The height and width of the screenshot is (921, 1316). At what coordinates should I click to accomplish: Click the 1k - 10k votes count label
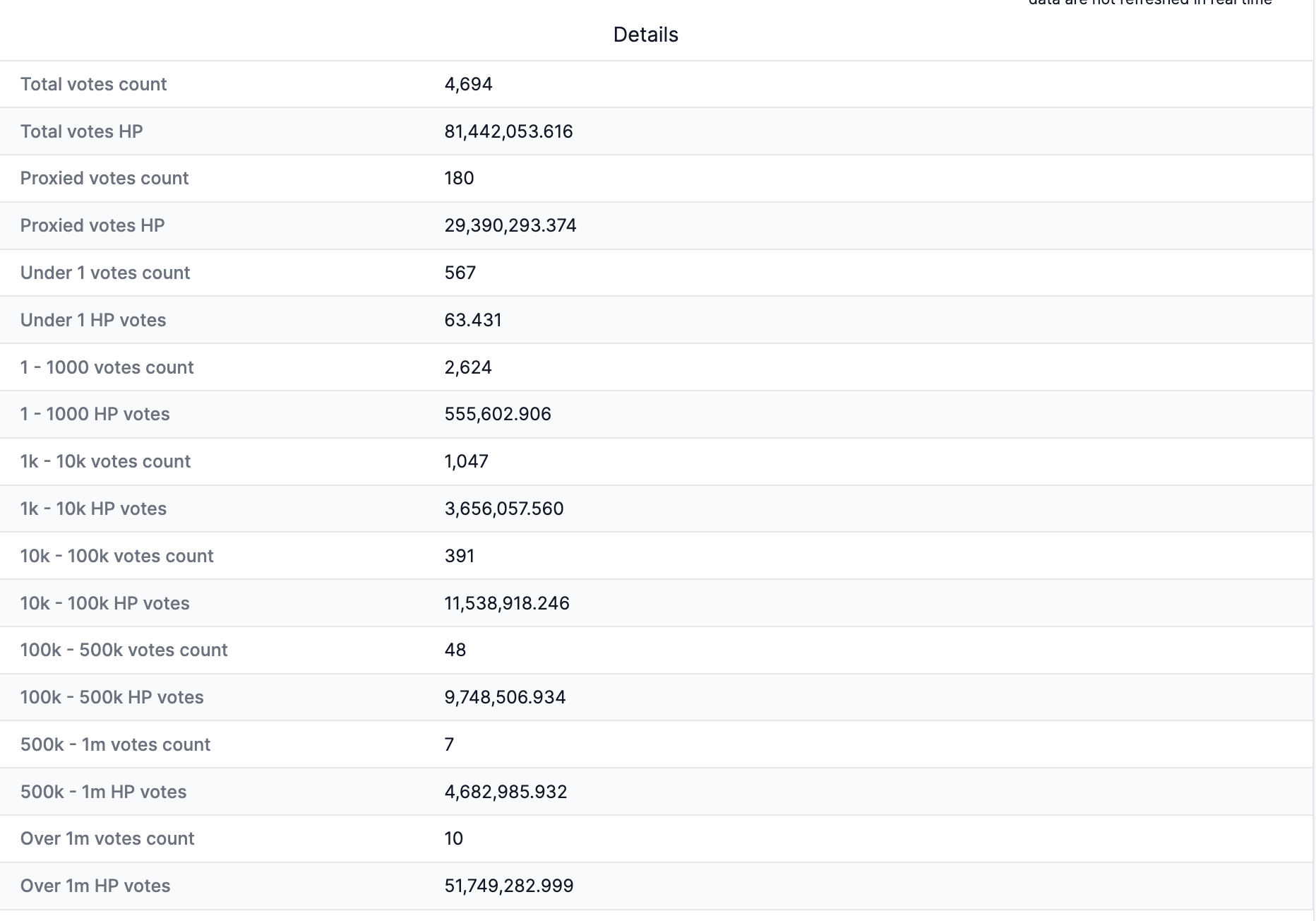105,461
